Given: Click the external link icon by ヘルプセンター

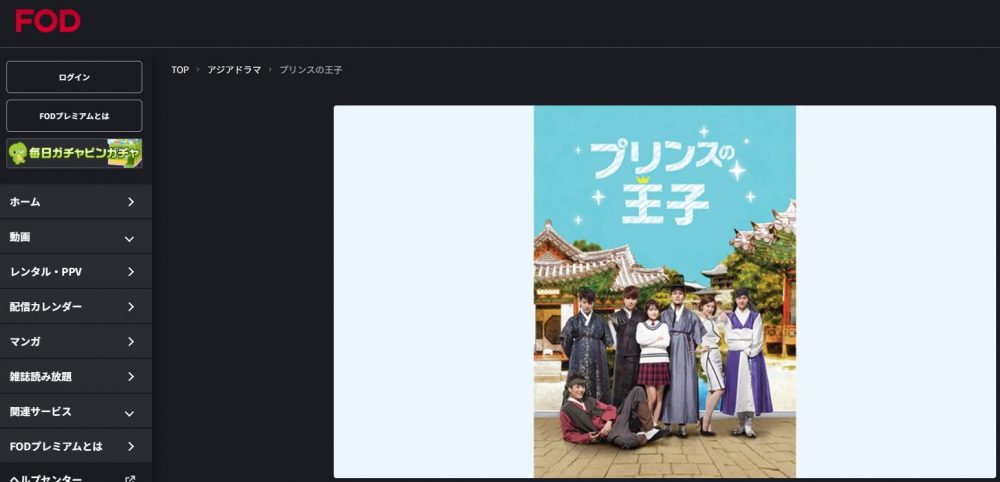Looking at the screenshot, I should click(x=130, y=478).
